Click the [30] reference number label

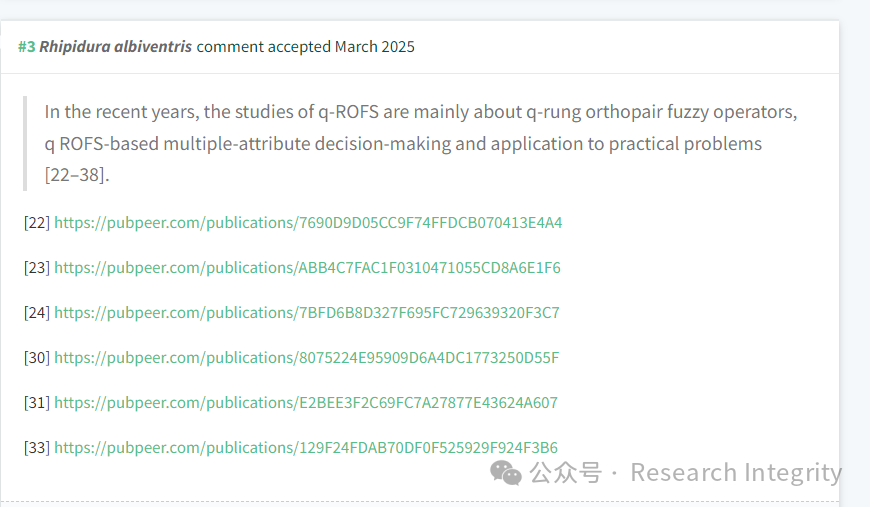(37, 357)
